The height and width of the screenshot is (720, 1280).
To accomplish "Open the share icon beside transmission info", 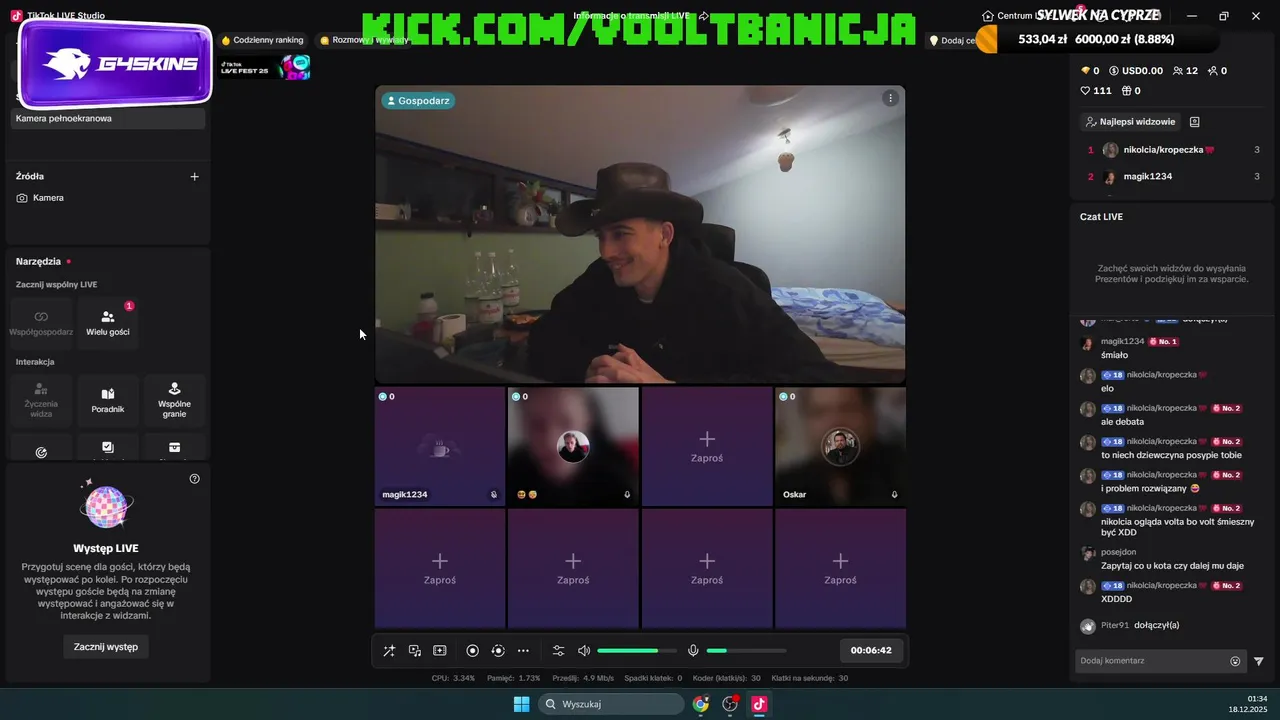I will pos(704,16).
